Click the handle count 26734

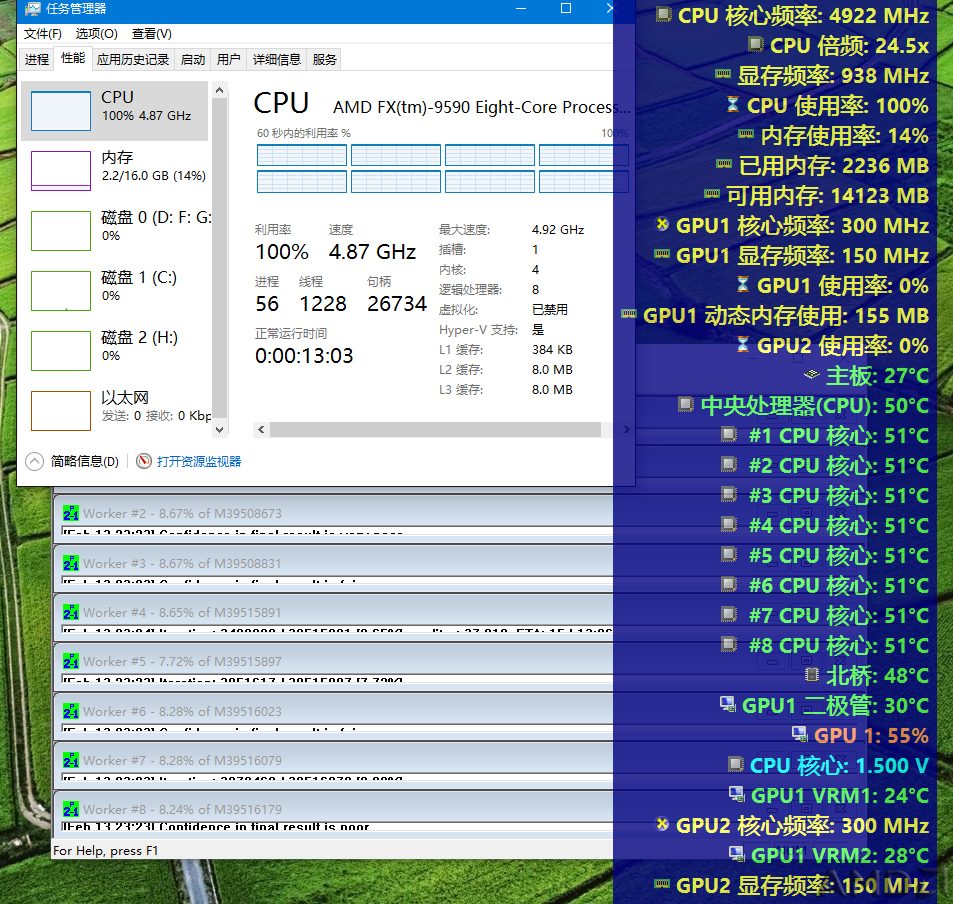click(x=397, y=304)
